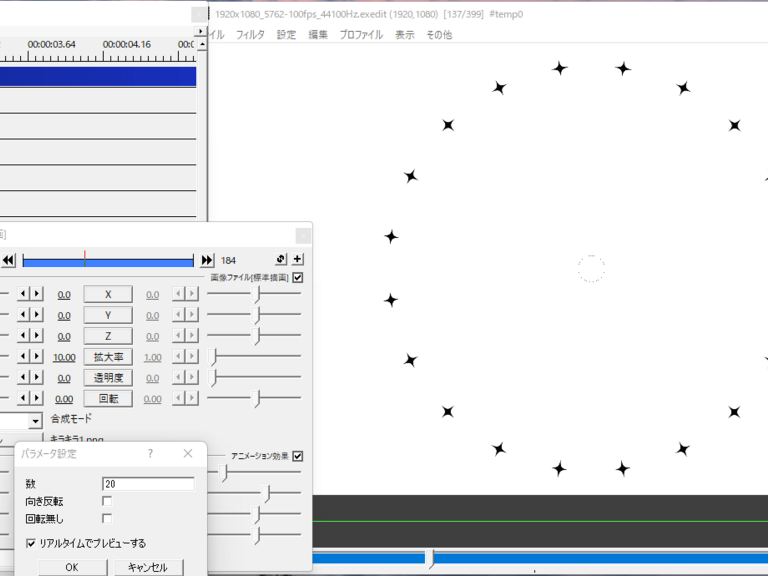Click the X left value 0.0
The image size is (768, 576).
(64, 295)
